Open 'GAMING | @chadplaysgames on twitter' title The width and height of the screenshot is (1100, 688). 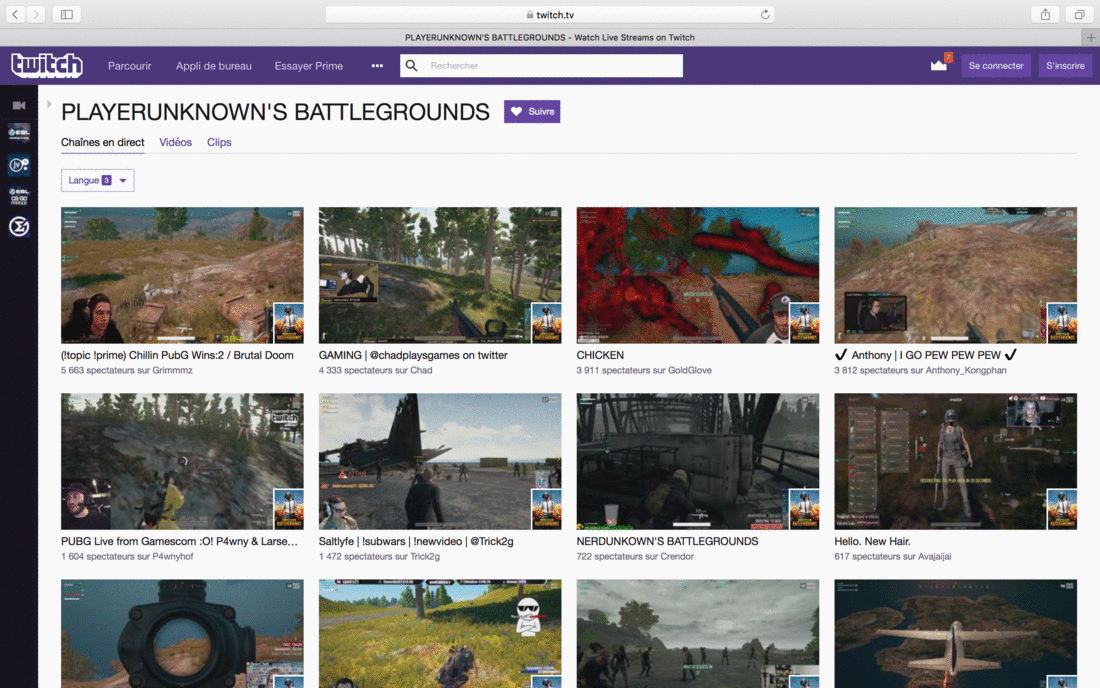tap(413, 355)
